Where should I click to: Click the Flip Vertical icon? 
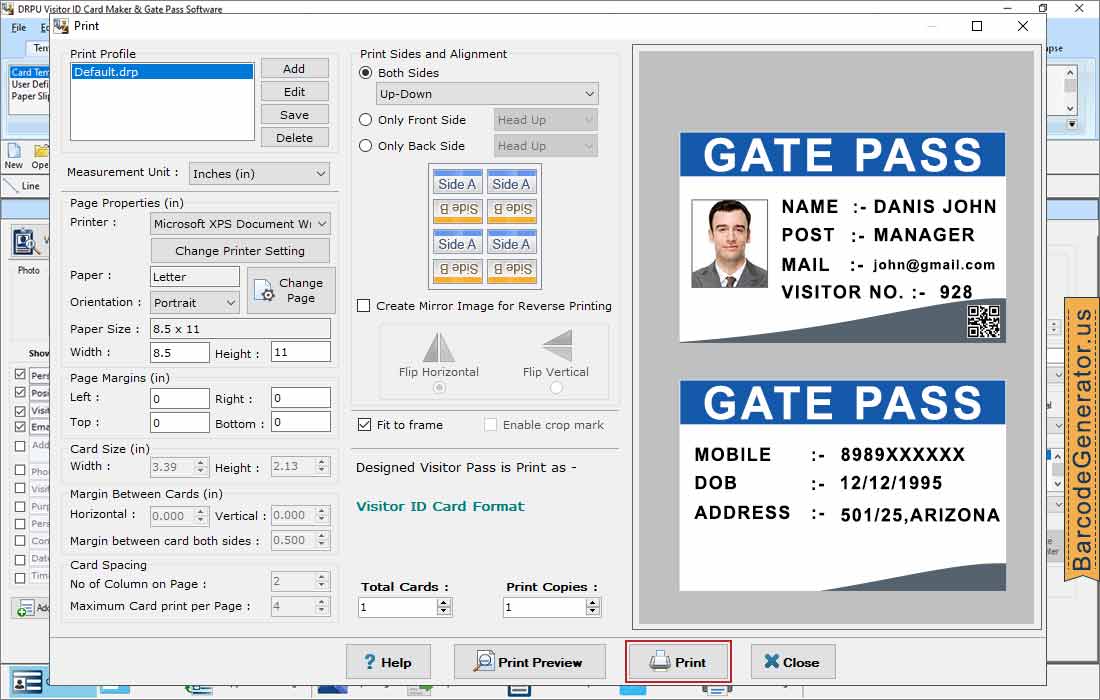pyautogui.click(x=557, y=346)
